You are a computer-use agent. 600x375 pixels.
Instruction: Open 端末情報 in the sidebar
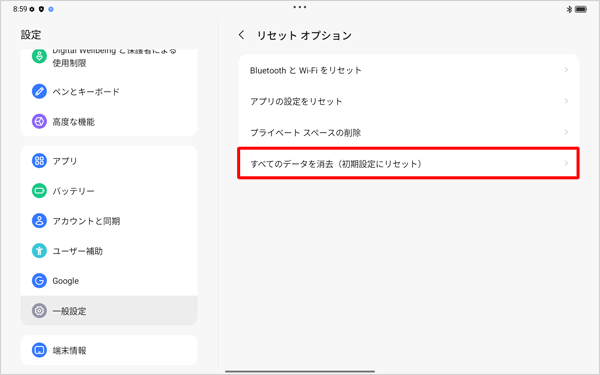(109, 350)
